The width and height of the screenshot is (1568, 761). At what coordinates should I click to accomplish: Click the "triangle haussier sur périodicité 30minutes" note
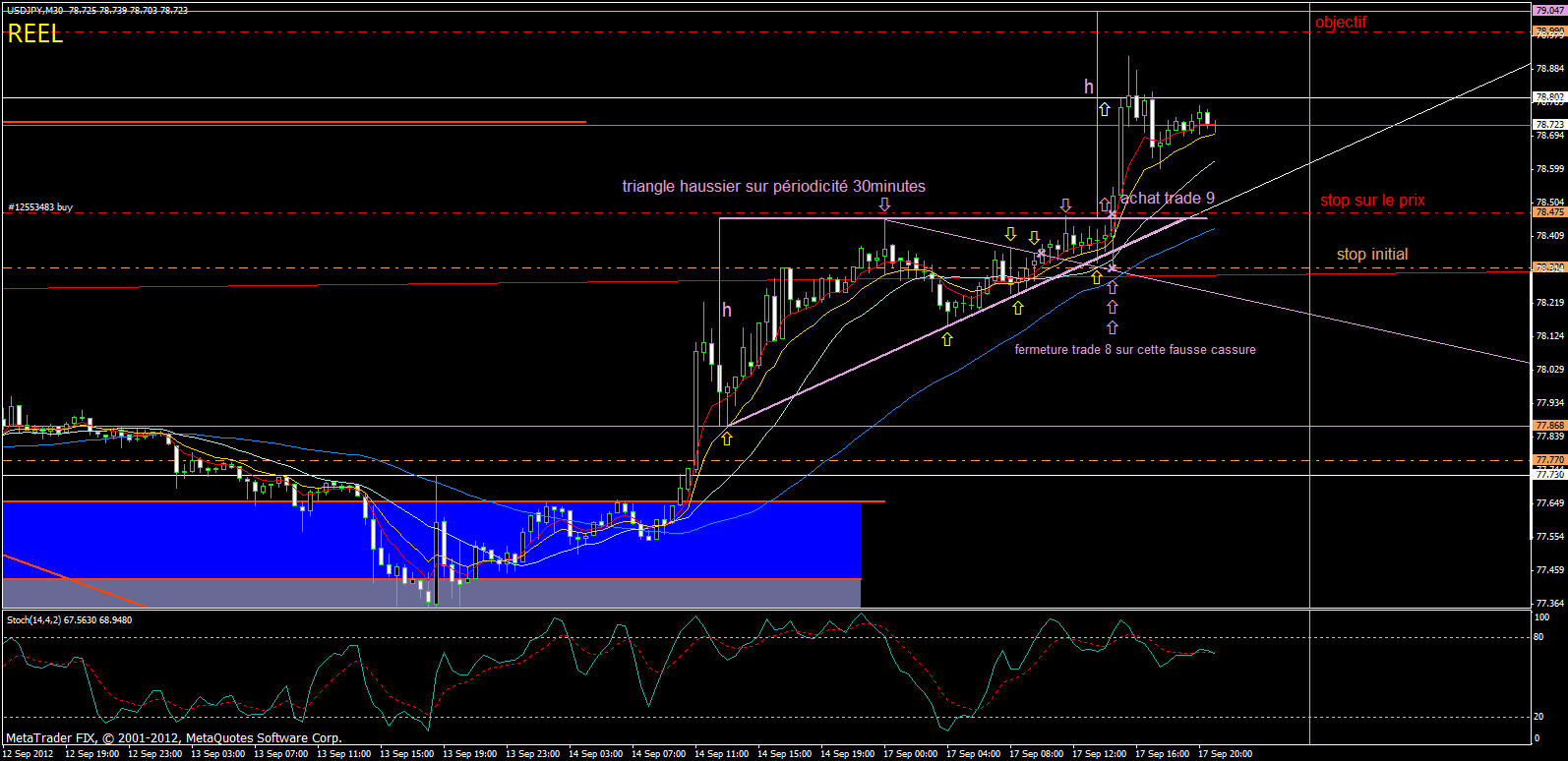[x=773, y=187]
